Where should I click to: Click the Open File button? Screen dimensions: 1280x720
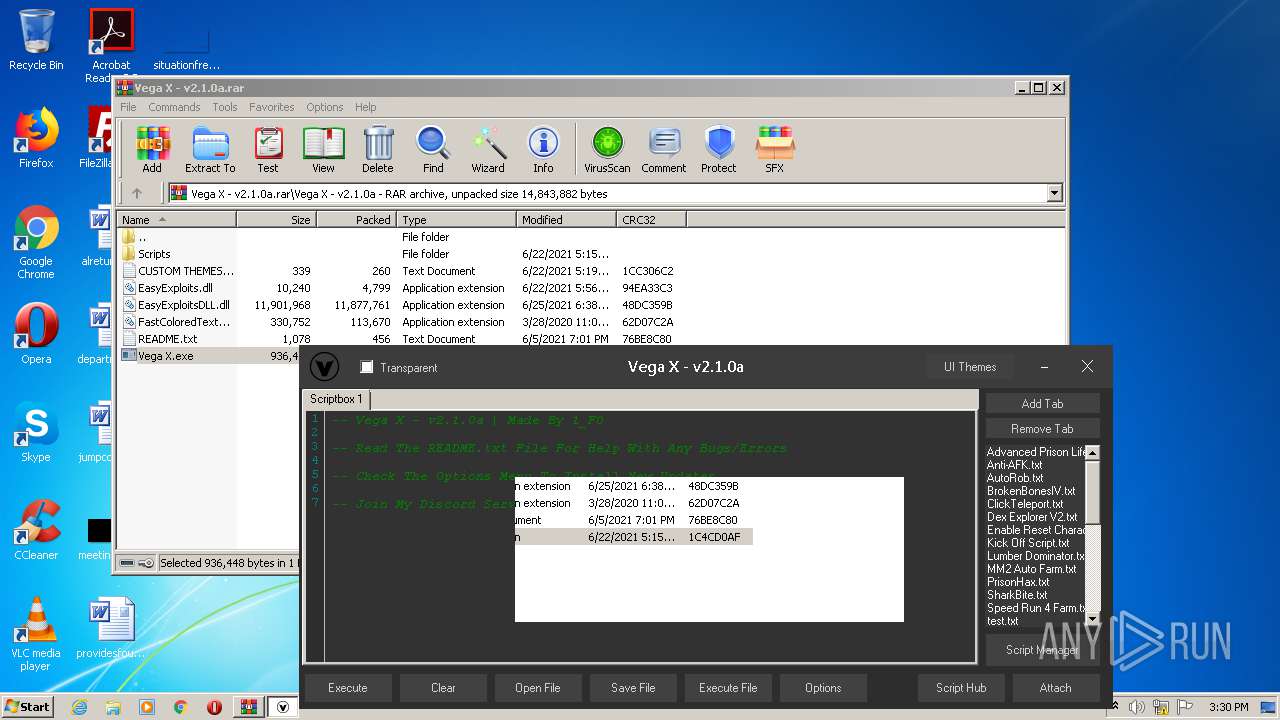(538, 688)
